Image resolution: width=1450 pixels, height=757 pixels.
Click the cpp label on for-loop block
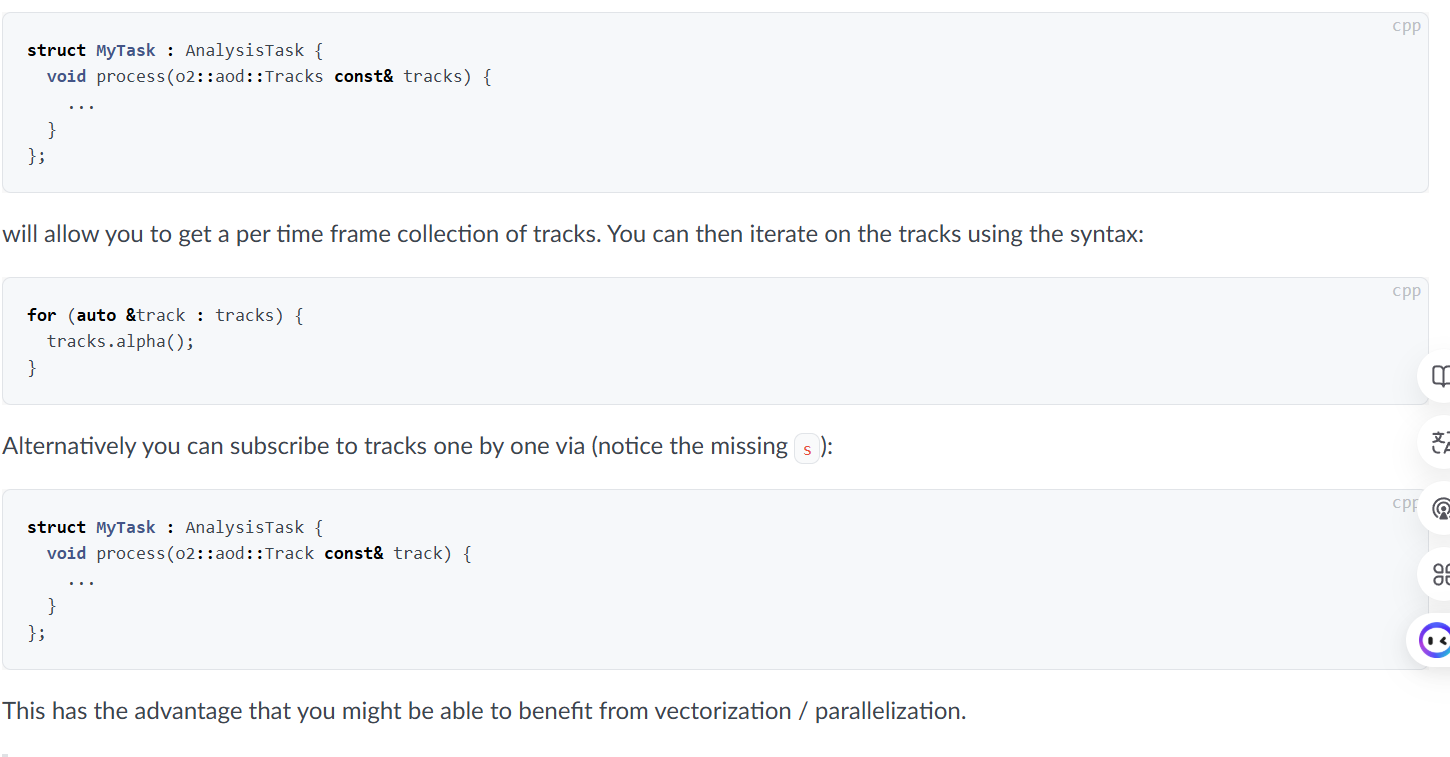coord(1406,291)
